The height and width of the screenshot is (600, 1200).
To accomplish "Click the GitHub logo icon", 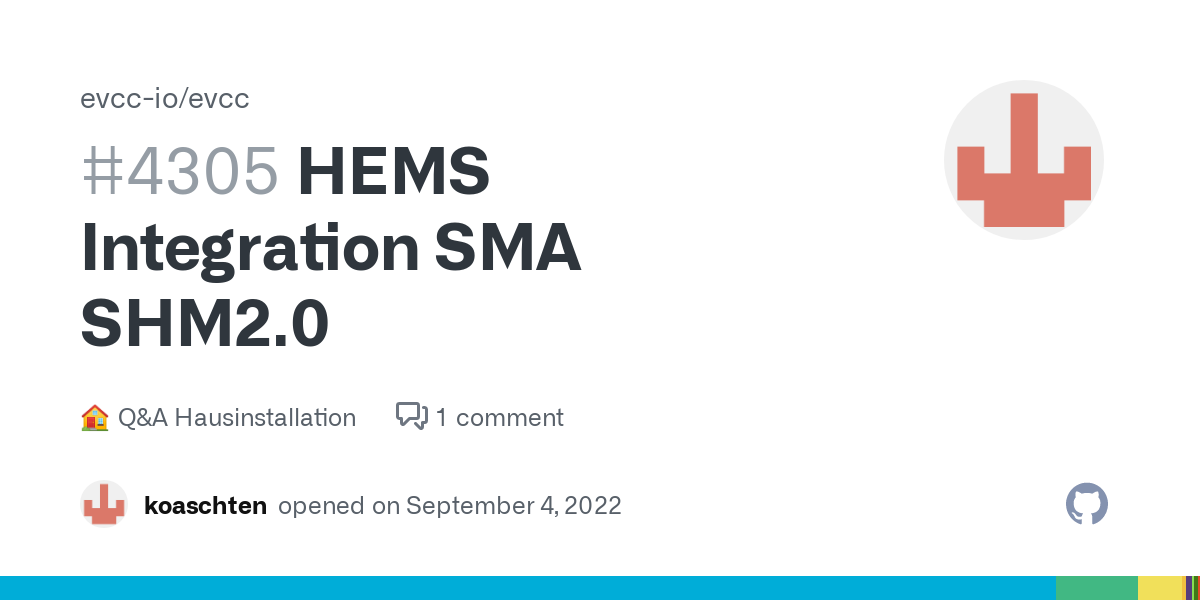I will point(1087,505).
